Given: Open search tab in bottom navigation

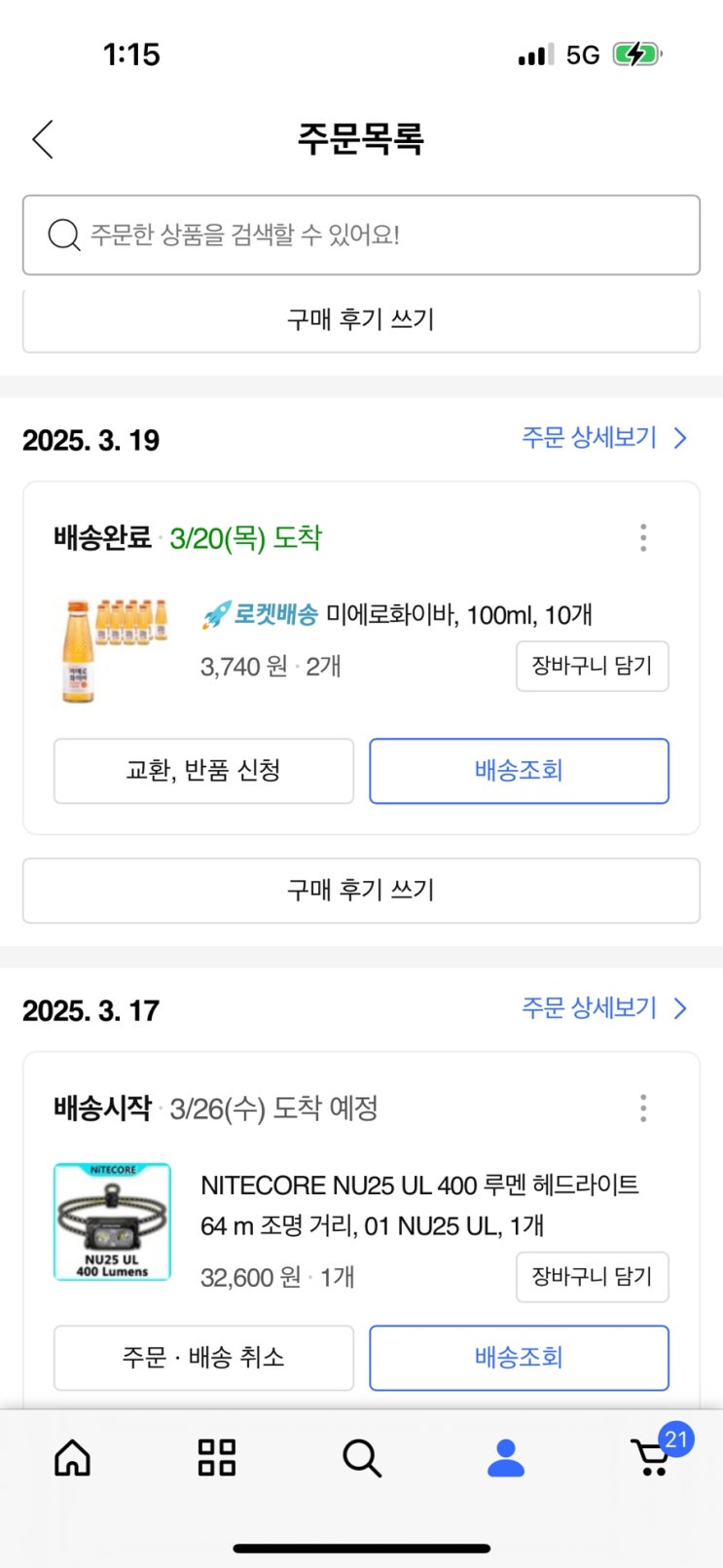Looking at the screenshot, I should point(362,1458).
